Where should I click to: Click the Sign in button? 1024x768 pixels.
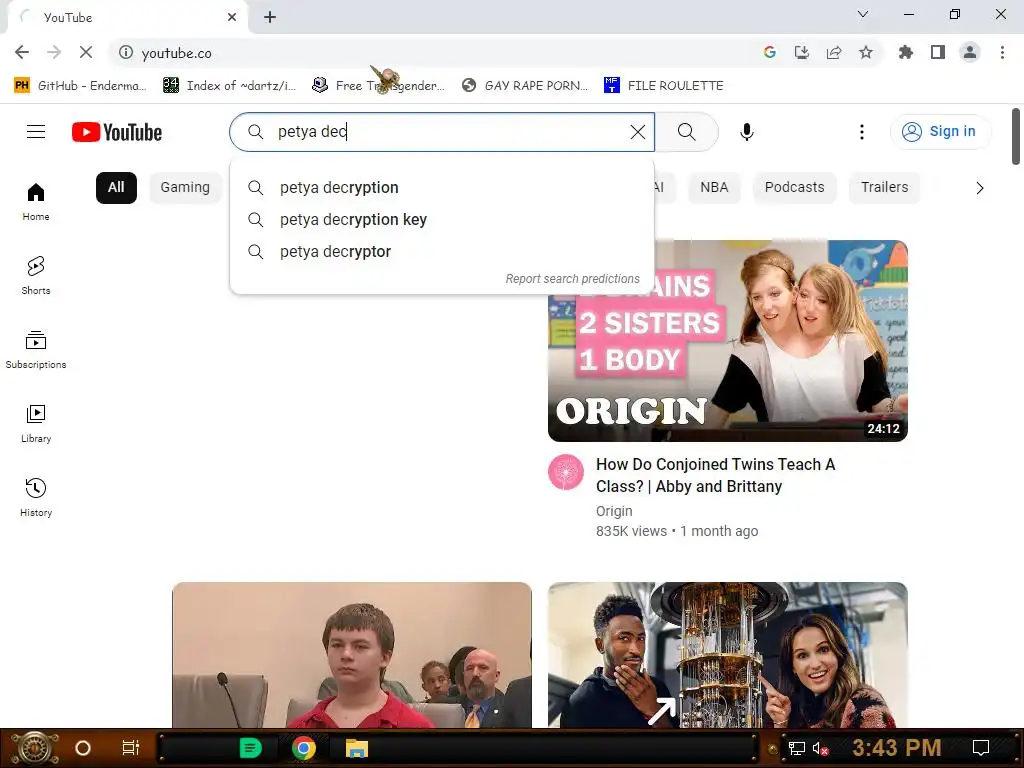click(x=940, y=131)
